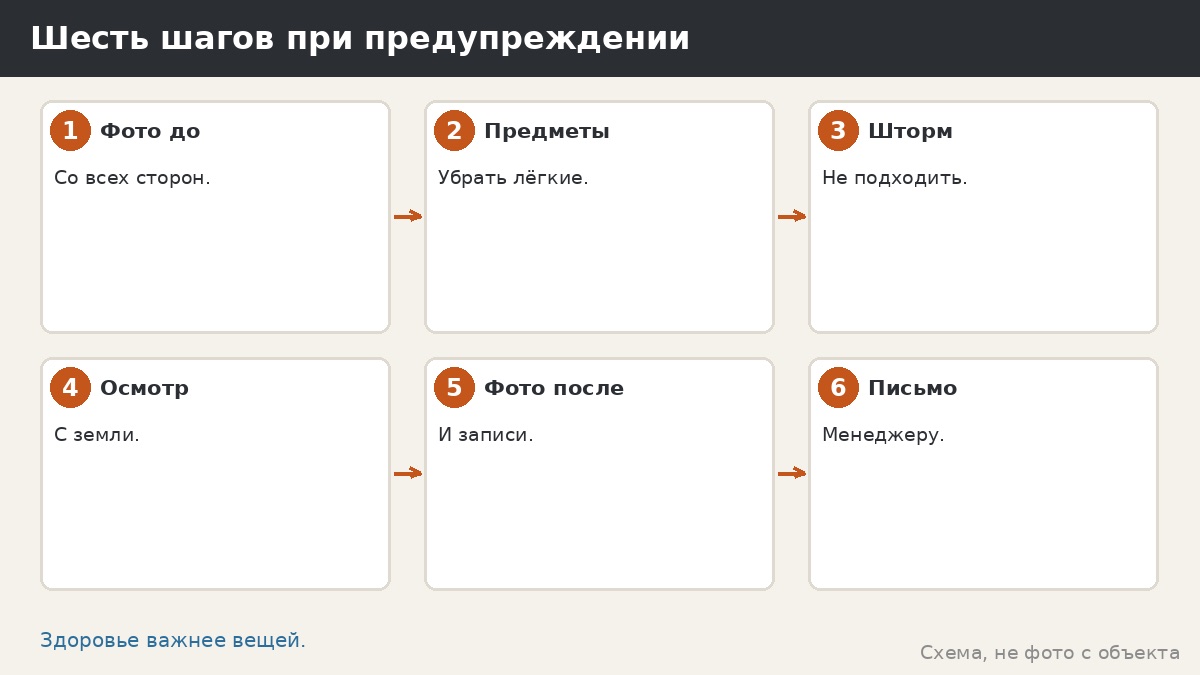Screen dimensions: 1200x675
Task: Select the heading 'Фото до'
Action: (150, 131)
